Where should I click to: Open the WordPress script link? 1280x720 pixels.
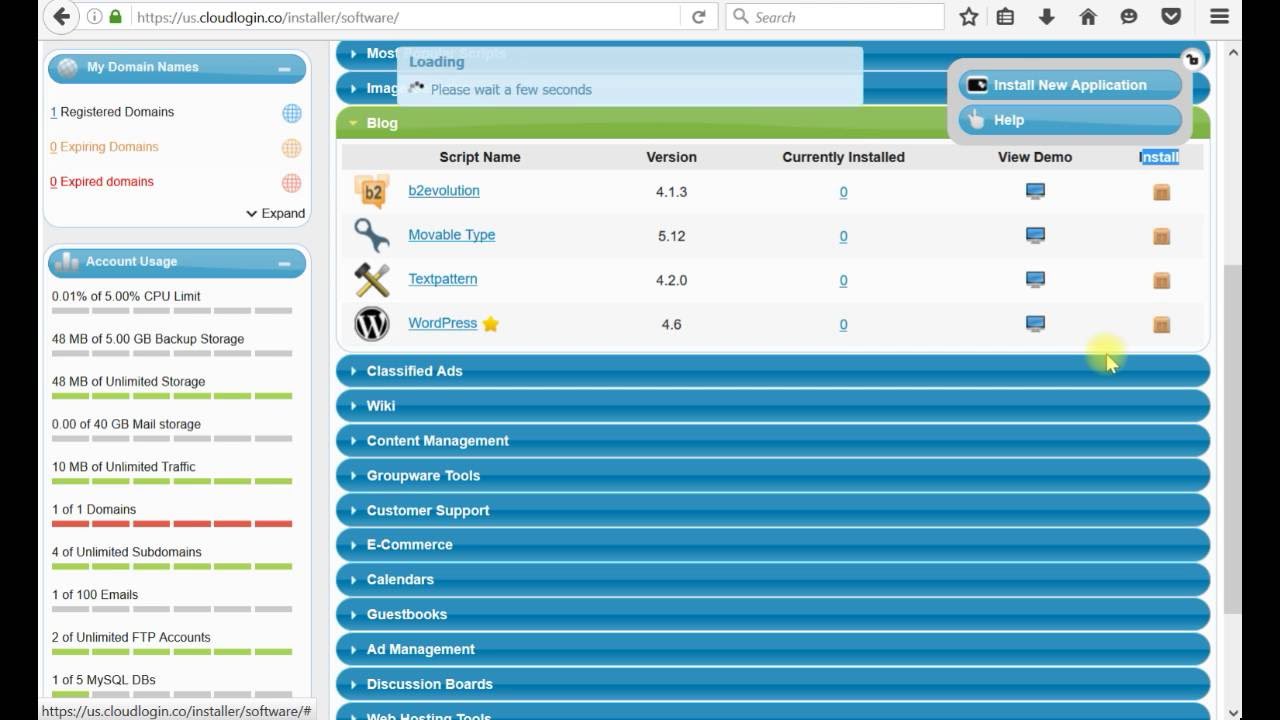442,323
